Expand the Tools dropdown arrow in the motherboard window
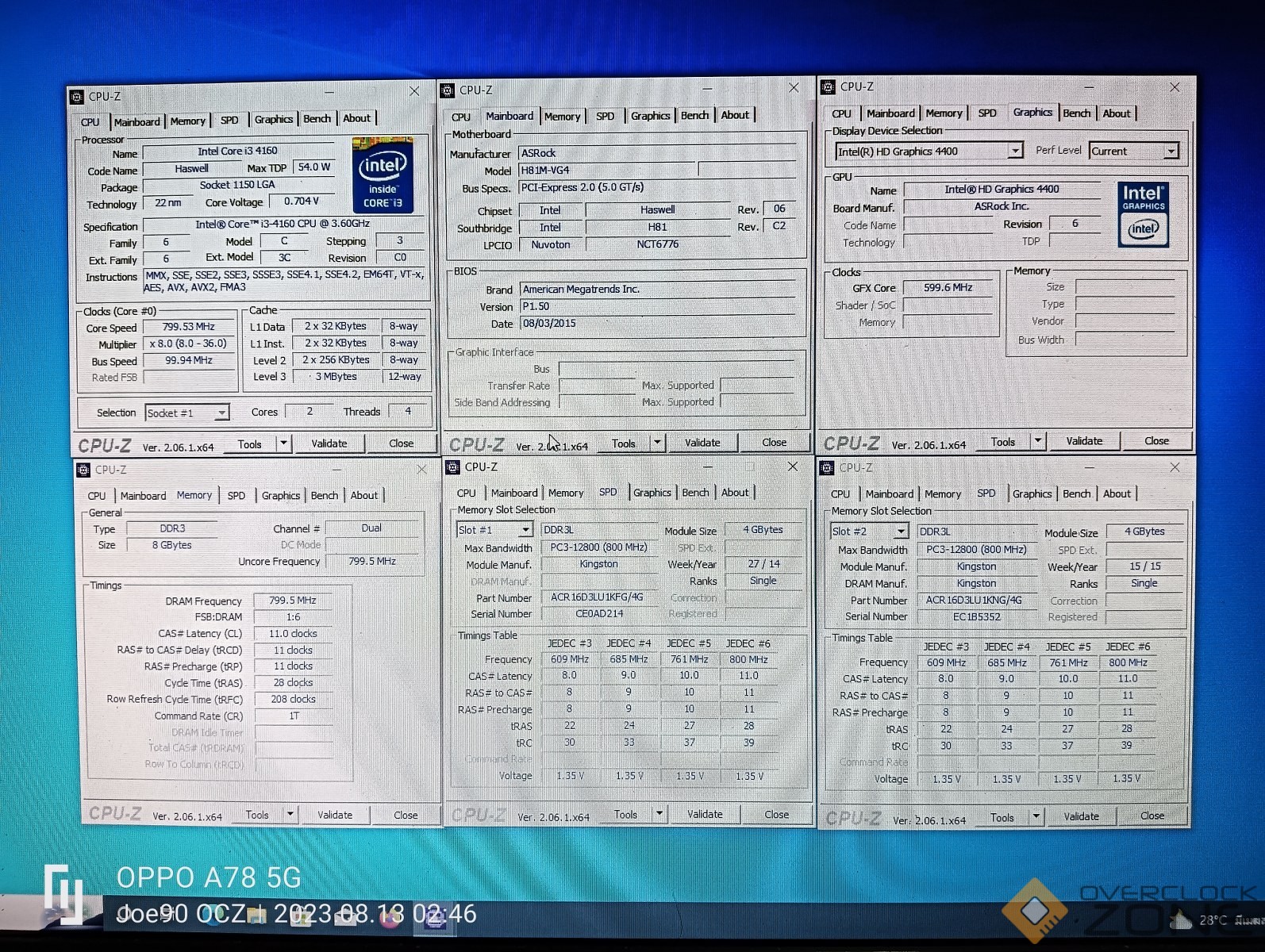 point(657,443)
